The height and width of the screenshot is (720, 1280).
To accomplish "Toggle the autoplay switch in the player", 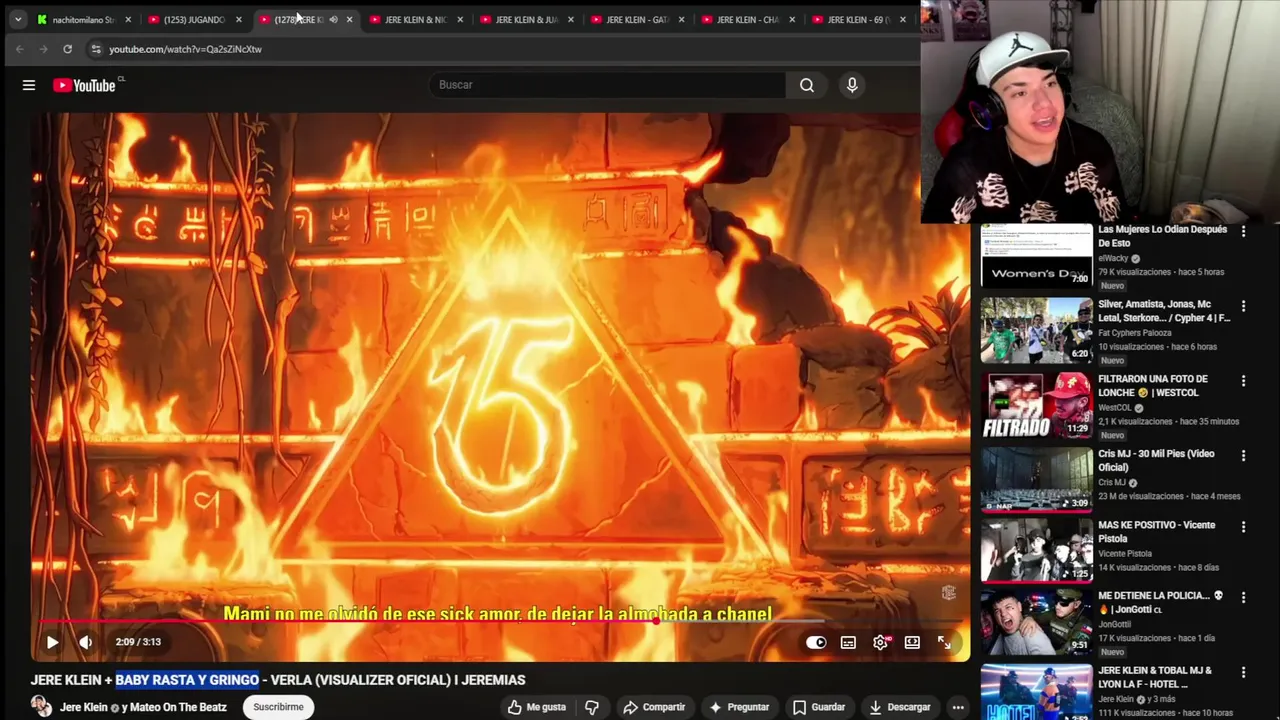I will pyautogui.click(x=816, y=642).
